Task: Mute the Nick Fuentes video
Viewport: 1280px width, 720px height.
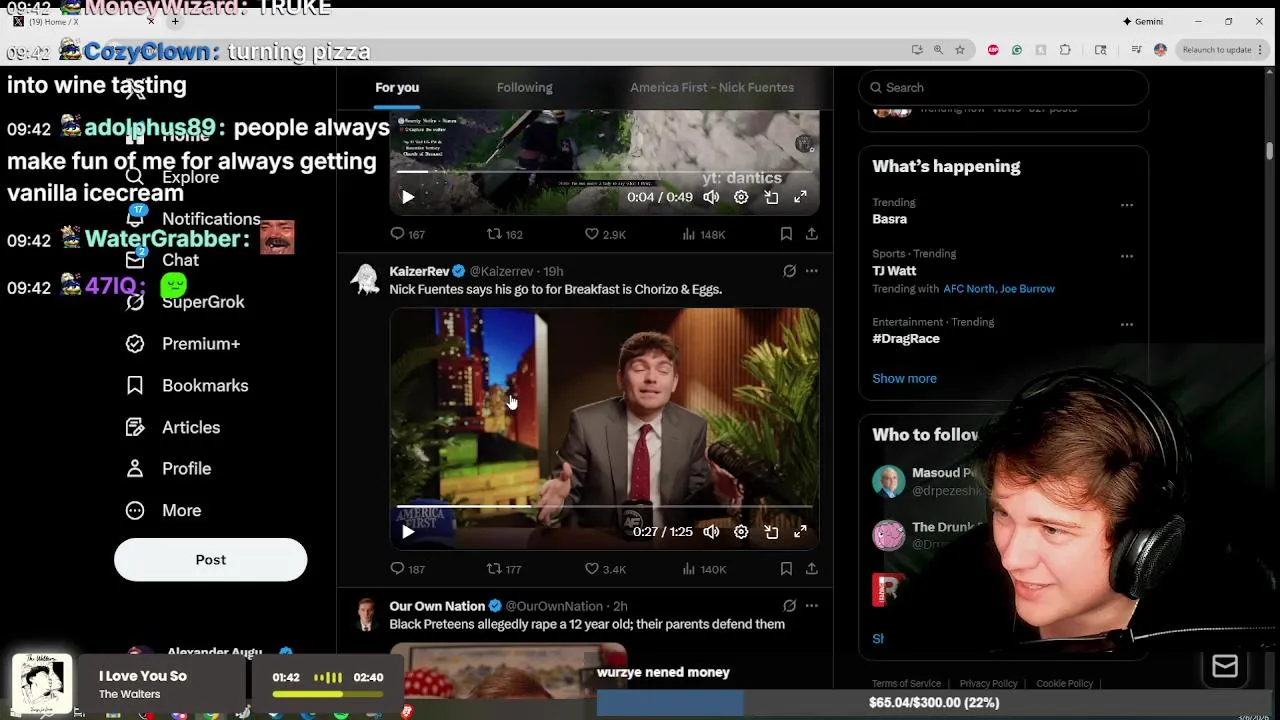Action: [x=711, y=532]
